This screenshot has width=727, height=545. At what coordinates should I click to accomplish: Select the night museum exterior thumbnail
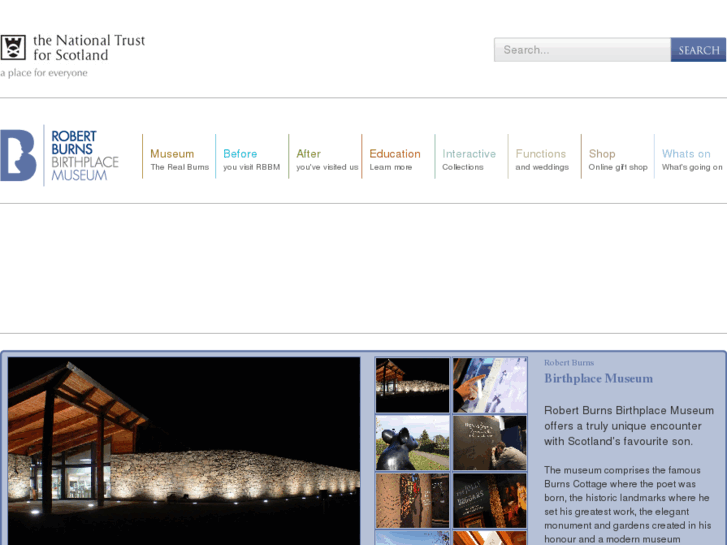pyautogui.click(x=412, y=385)
